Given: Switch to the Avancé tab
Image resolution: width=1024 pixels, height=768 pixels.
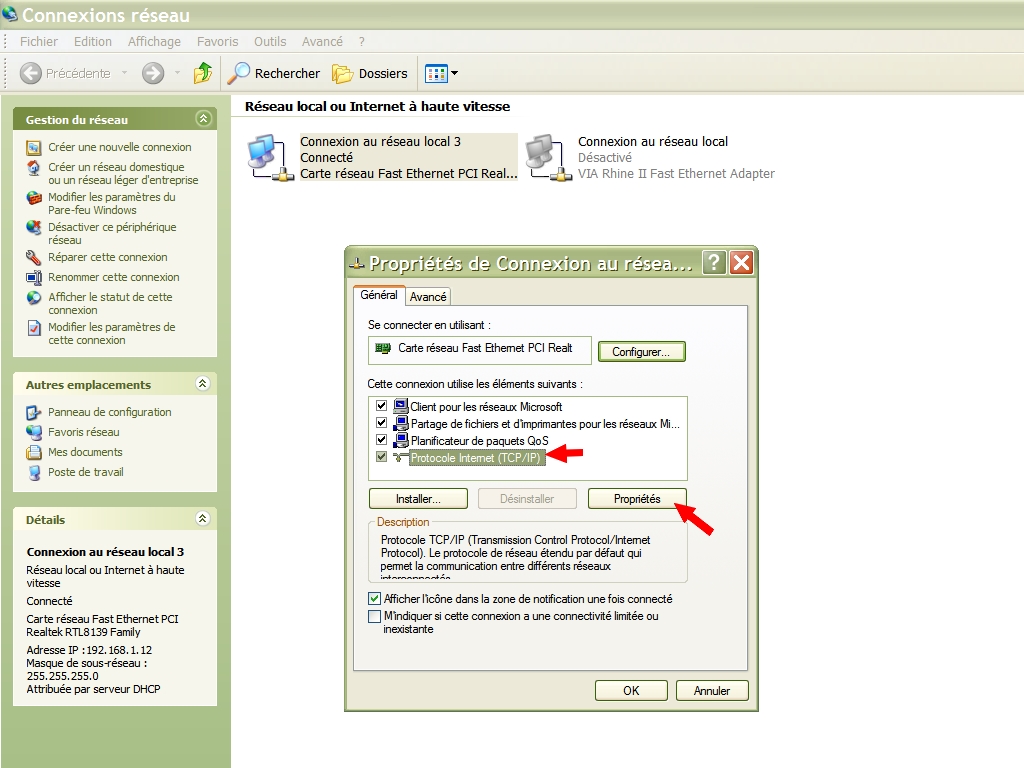Looking at the screenshot, I should point(428,297).
